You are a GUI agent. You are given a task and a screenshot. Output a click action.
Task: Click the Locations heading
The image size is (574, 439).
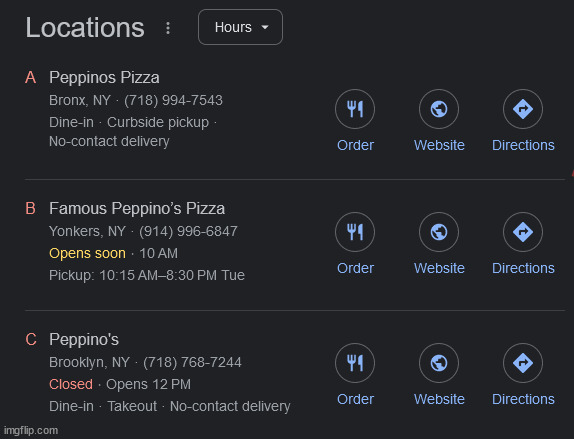tap(85, 28)
